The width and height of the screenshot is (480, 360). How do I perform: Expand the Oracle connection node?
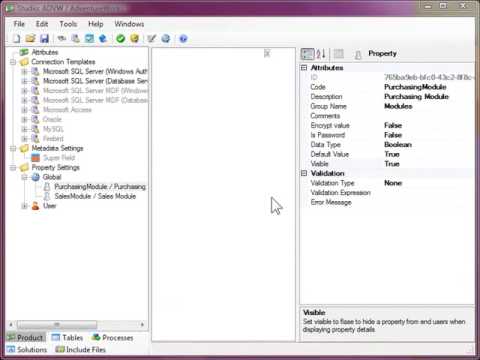[x=24, y=119]
